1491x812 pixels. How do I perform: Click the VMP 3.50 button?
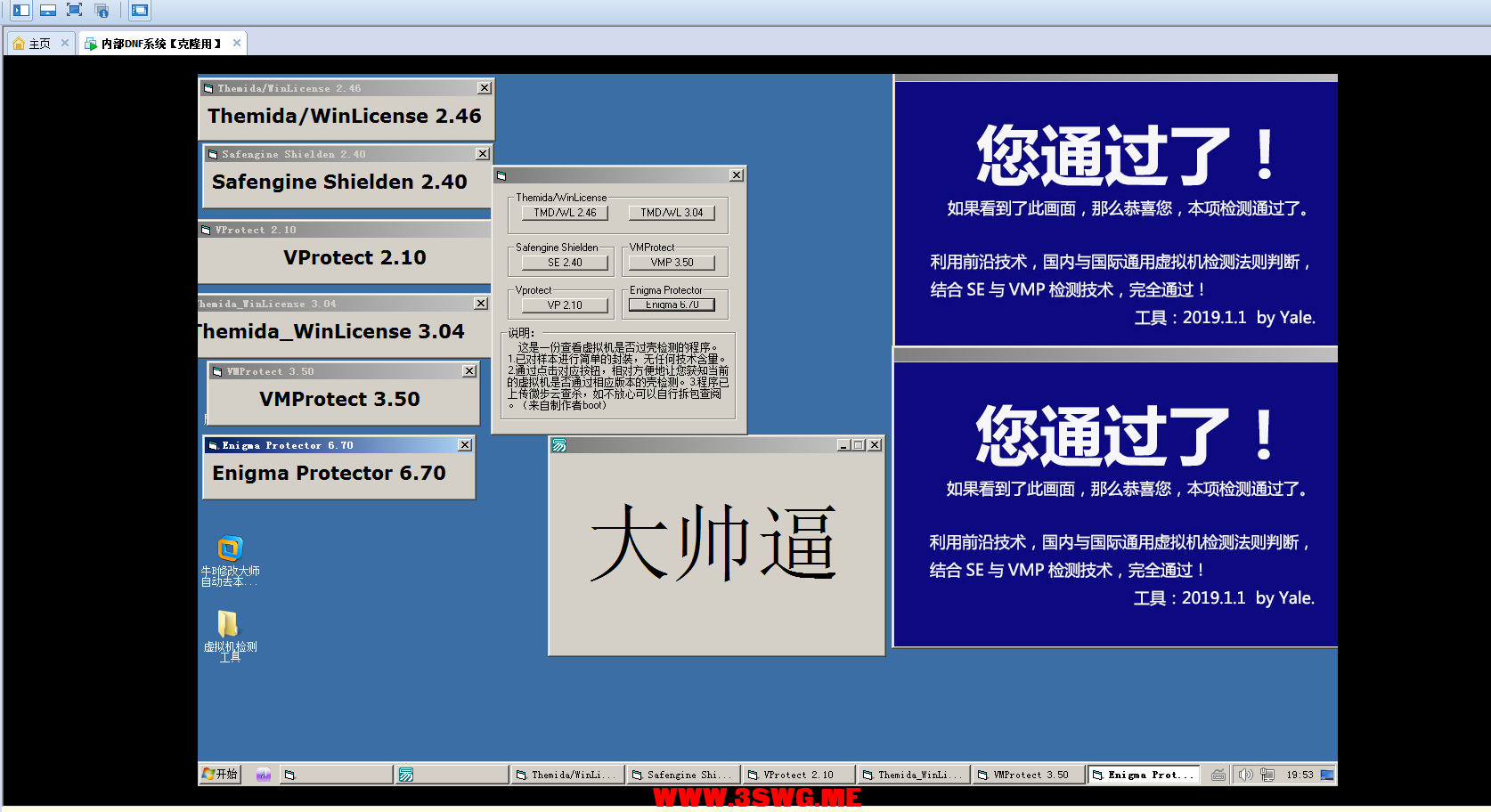tap(672, 263)
